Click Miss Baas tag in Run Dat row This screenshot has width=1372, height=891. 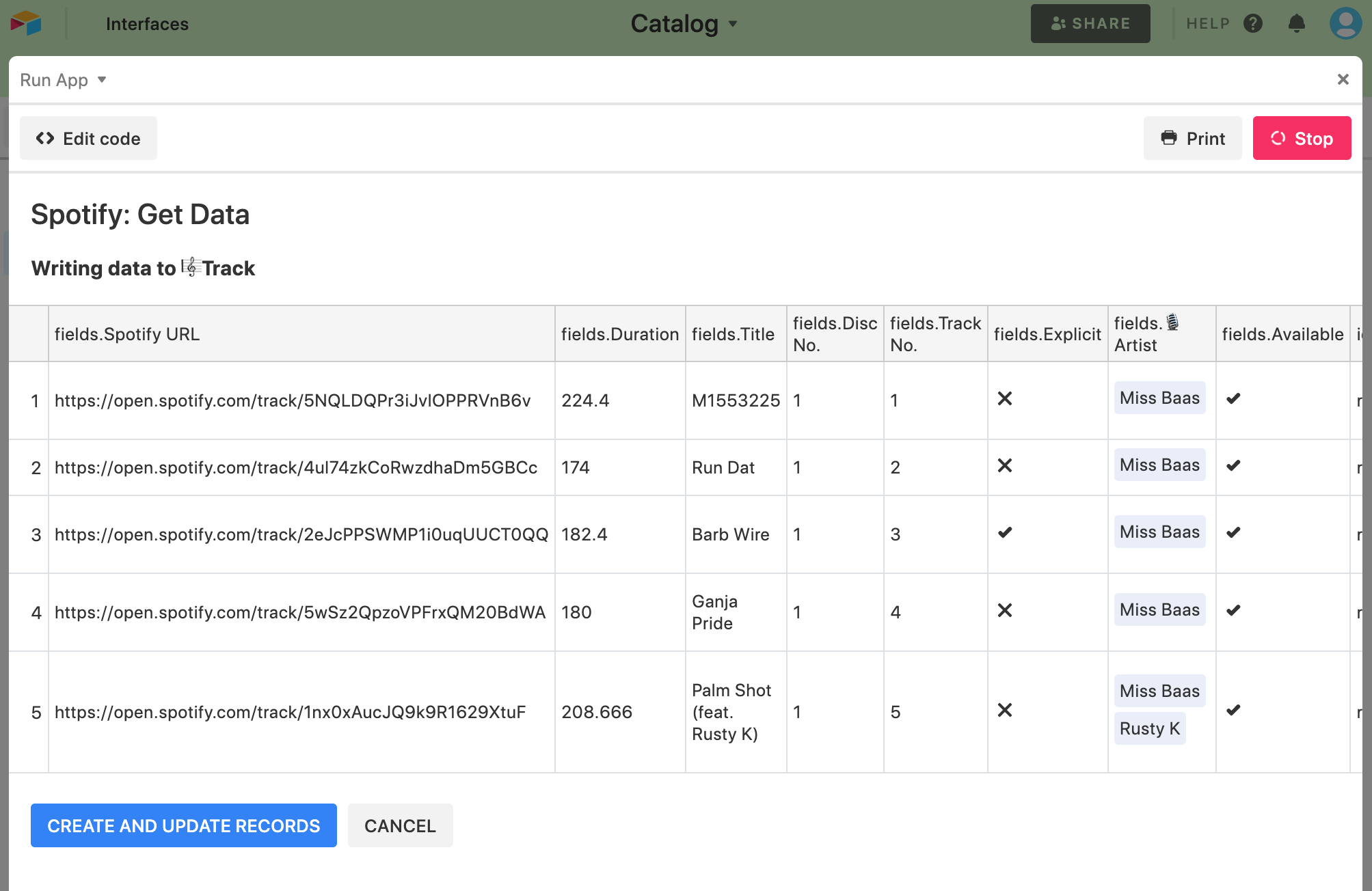click(x=1159, y=465)
